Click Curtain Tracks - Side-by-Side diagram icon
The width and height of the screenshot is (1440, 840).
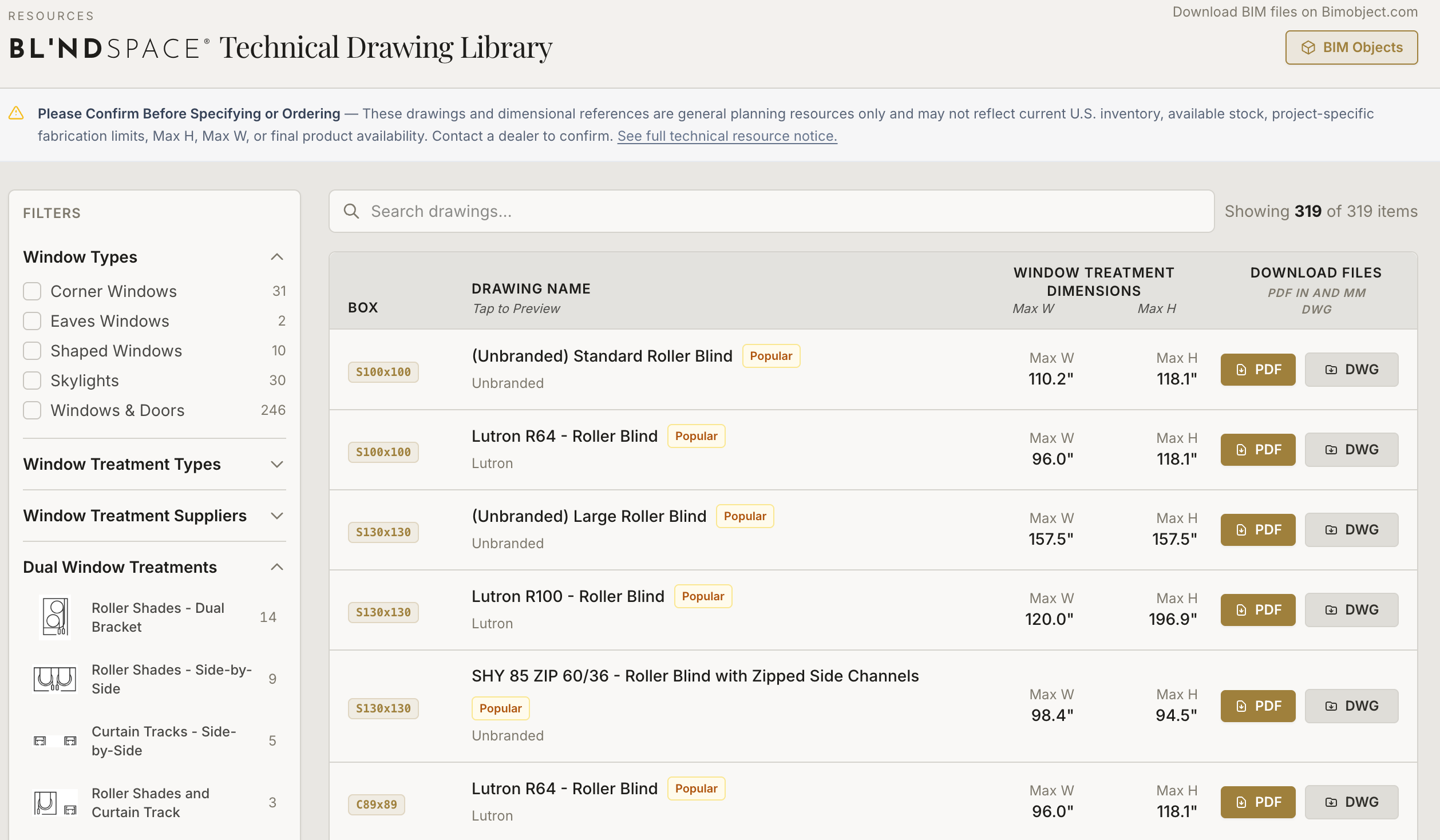(x=55, y=740)
